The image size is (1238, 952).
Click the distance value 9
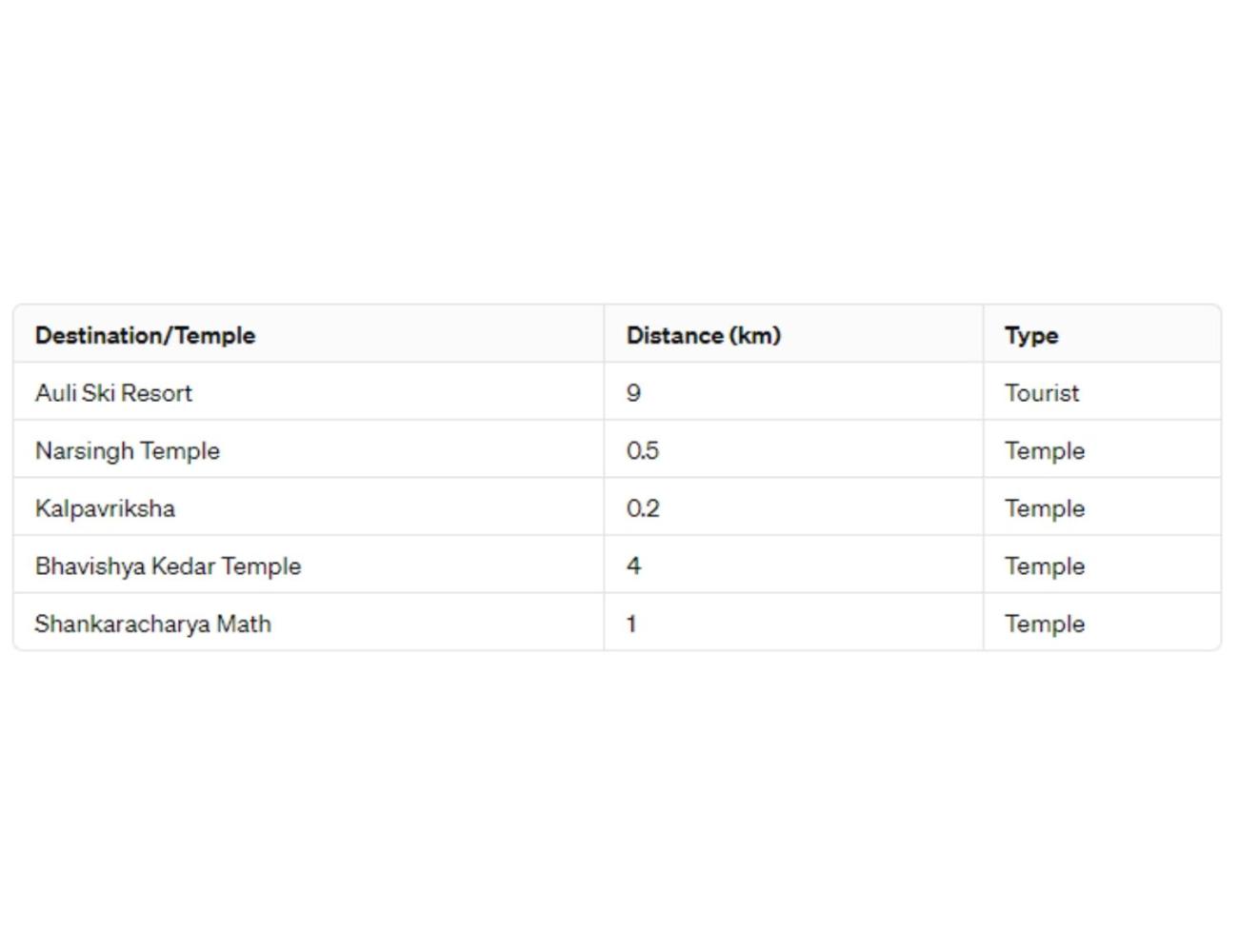(x=633, y=393)
